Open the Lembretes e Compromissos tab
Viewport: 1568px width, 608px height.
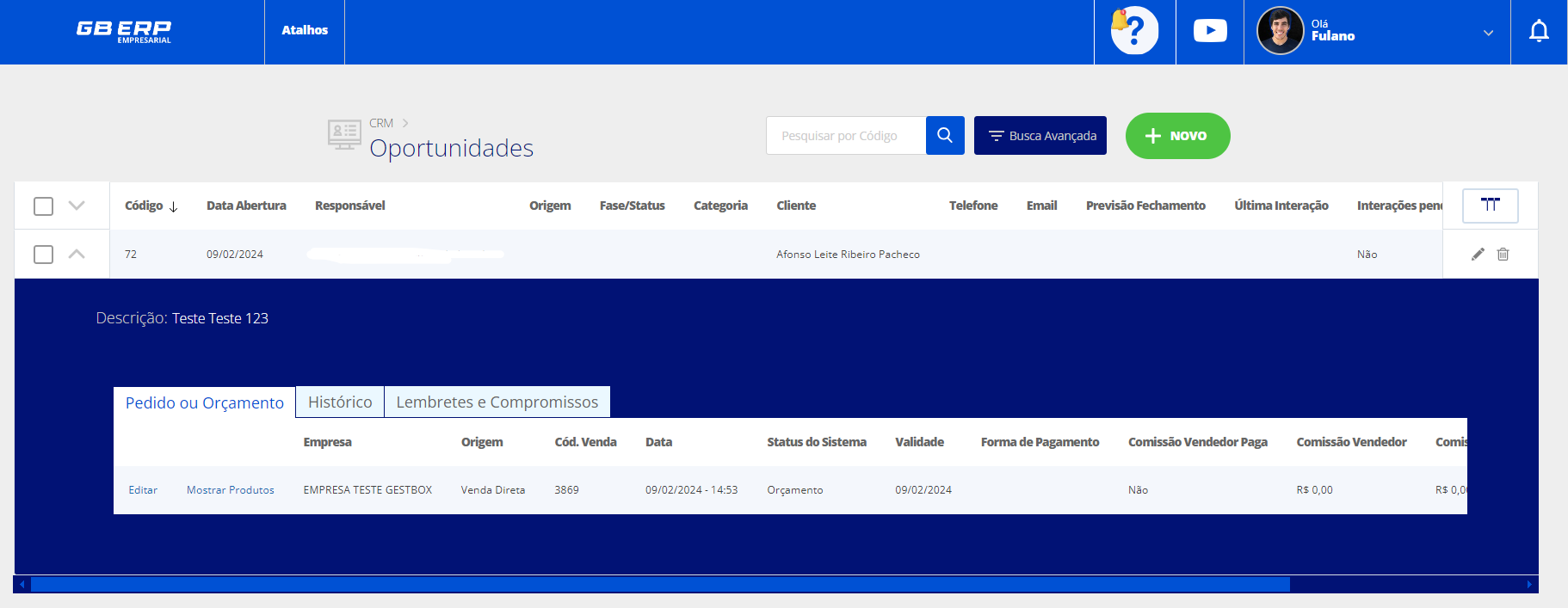[x=497, y=402]
